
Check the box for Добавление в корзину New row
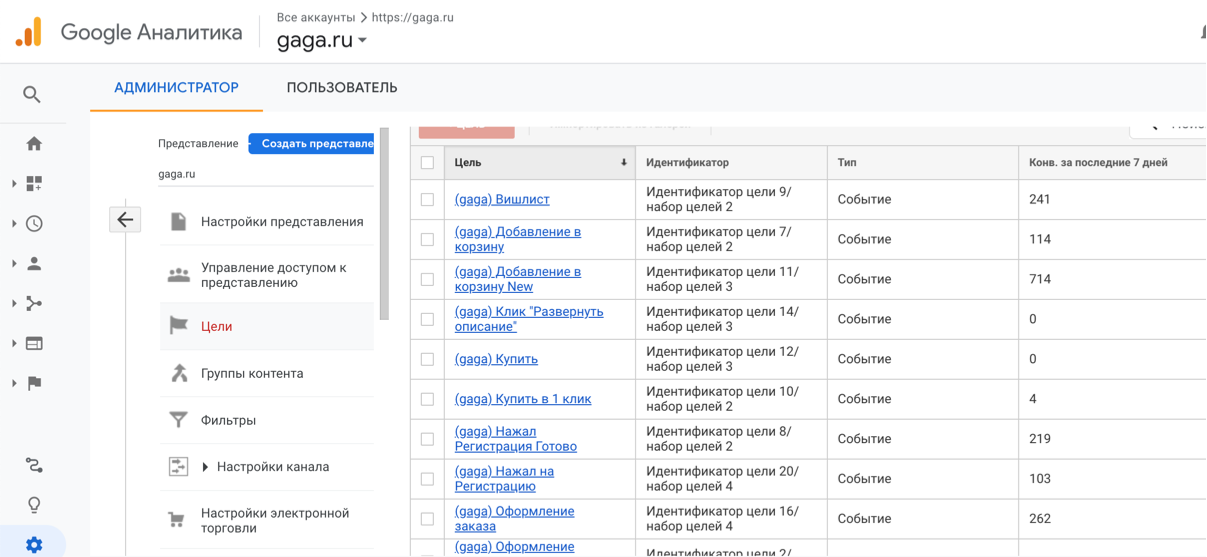click(428, 280)
